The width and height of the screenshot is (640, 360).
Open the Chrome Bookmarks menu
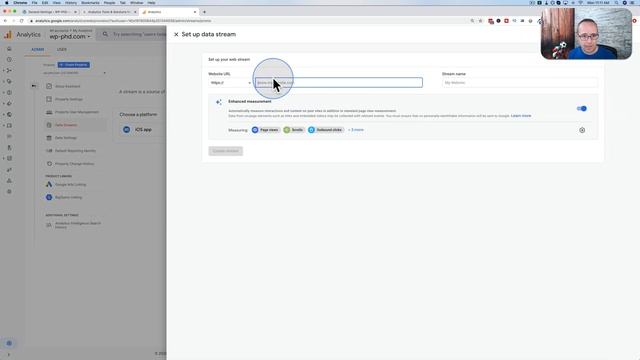click(90, 3)
